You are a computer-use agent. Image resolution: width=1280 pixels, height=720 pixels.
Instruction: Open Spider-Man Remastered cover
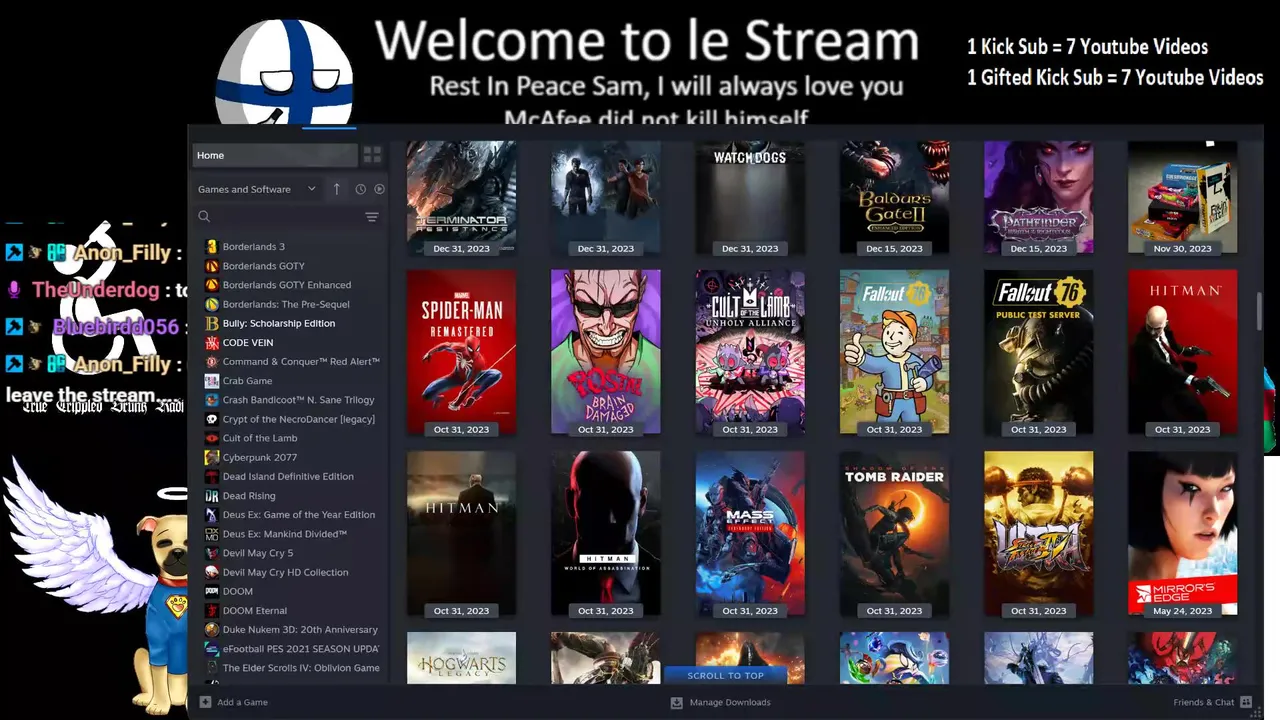[x=461, y=352]
